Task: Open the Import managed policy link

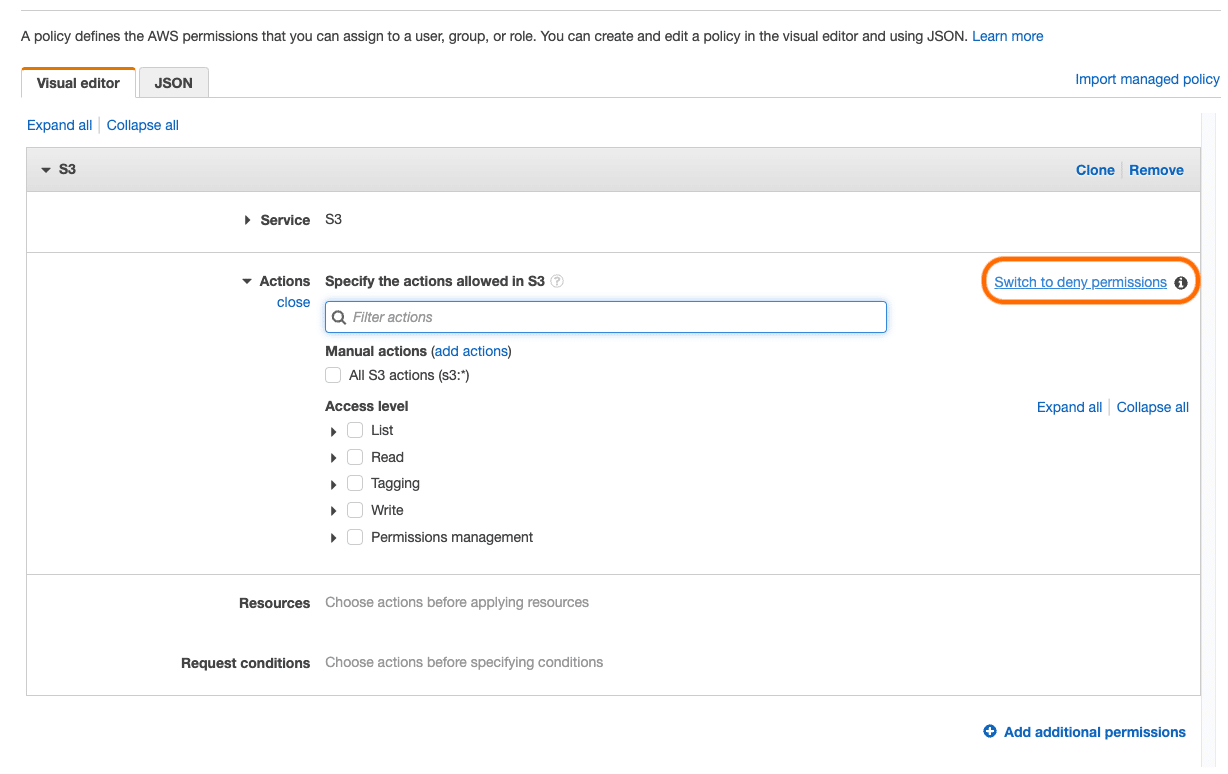Action: click(1146, 79)
